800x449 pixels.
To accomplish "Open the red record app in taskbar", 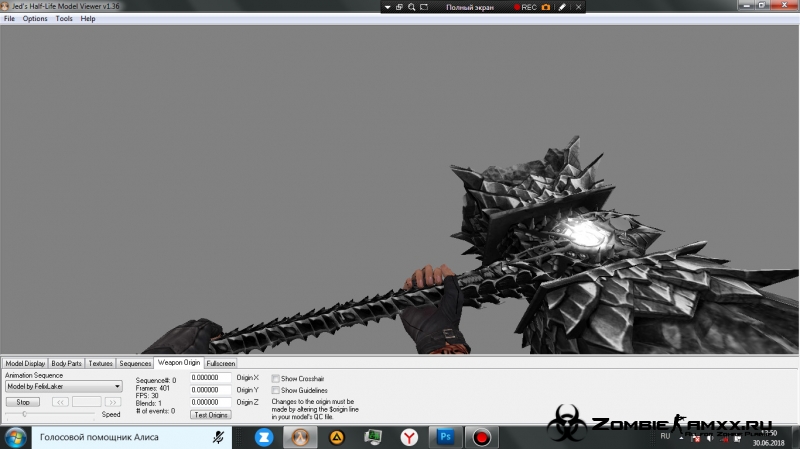I will tap(481, 437).
